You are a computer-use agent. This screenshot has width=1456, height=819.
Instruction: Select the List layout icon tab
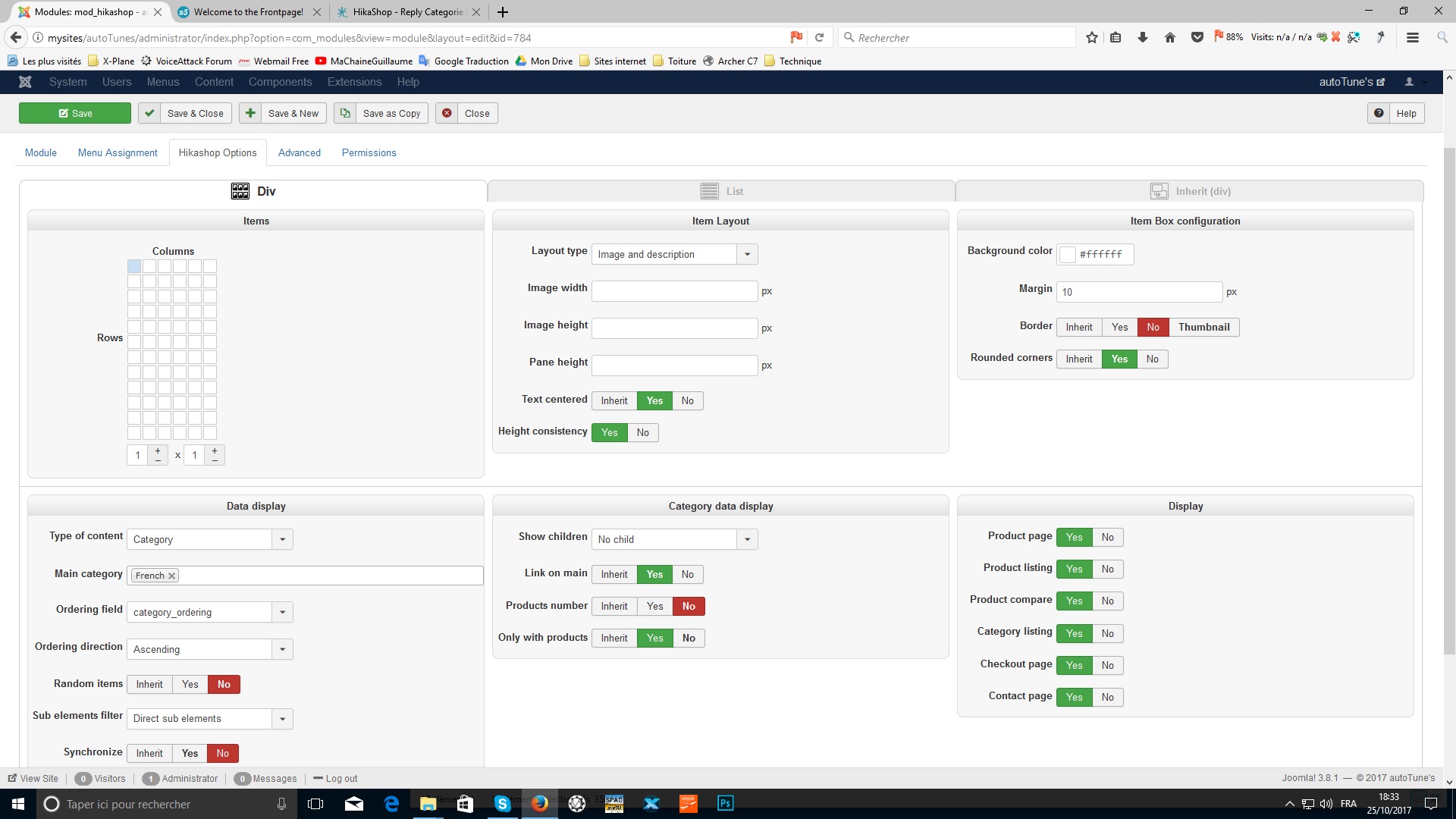[x=709, y=191]
